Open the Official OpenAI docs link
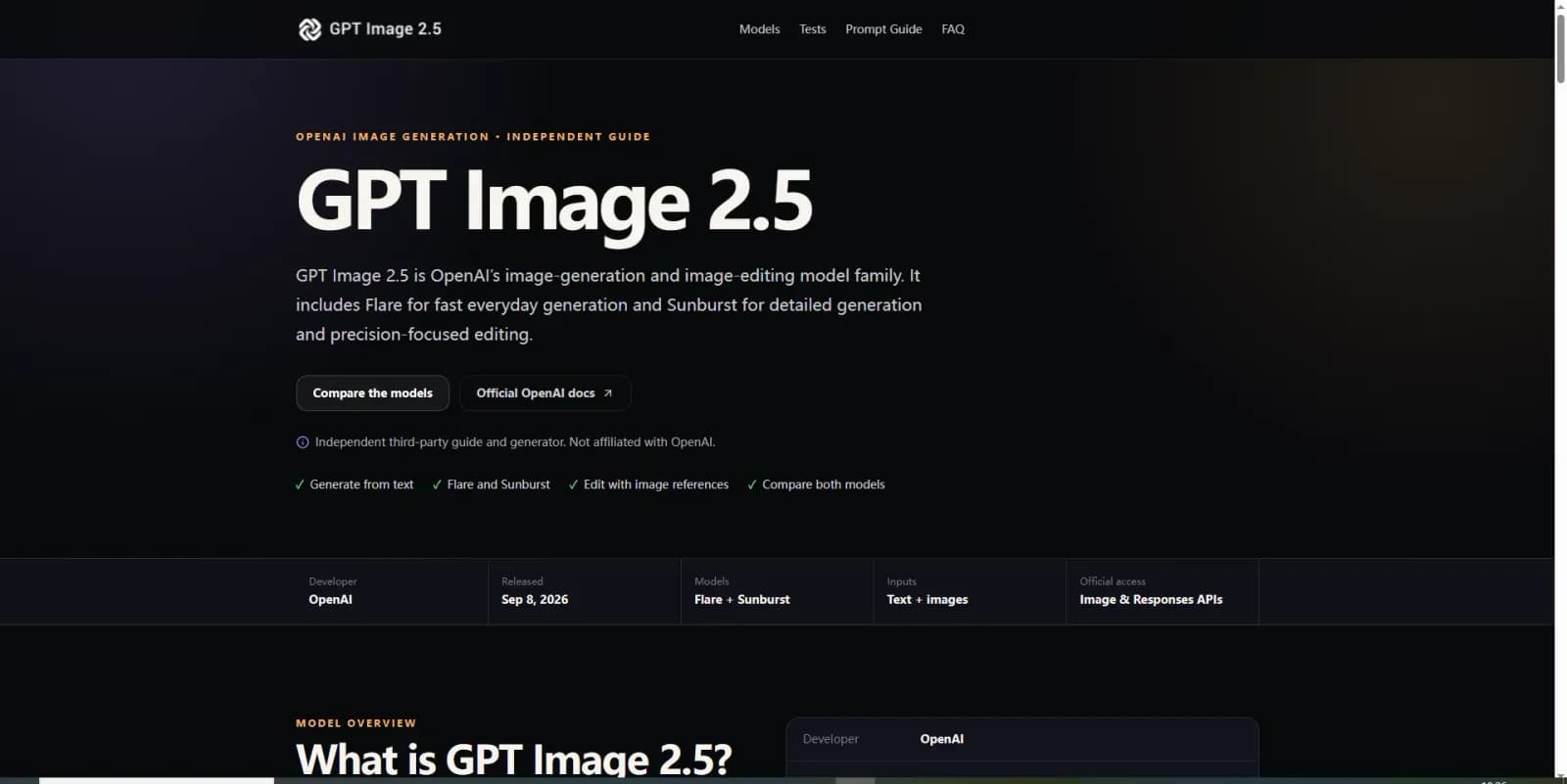The image size is (1567, 784). (546, 393)
